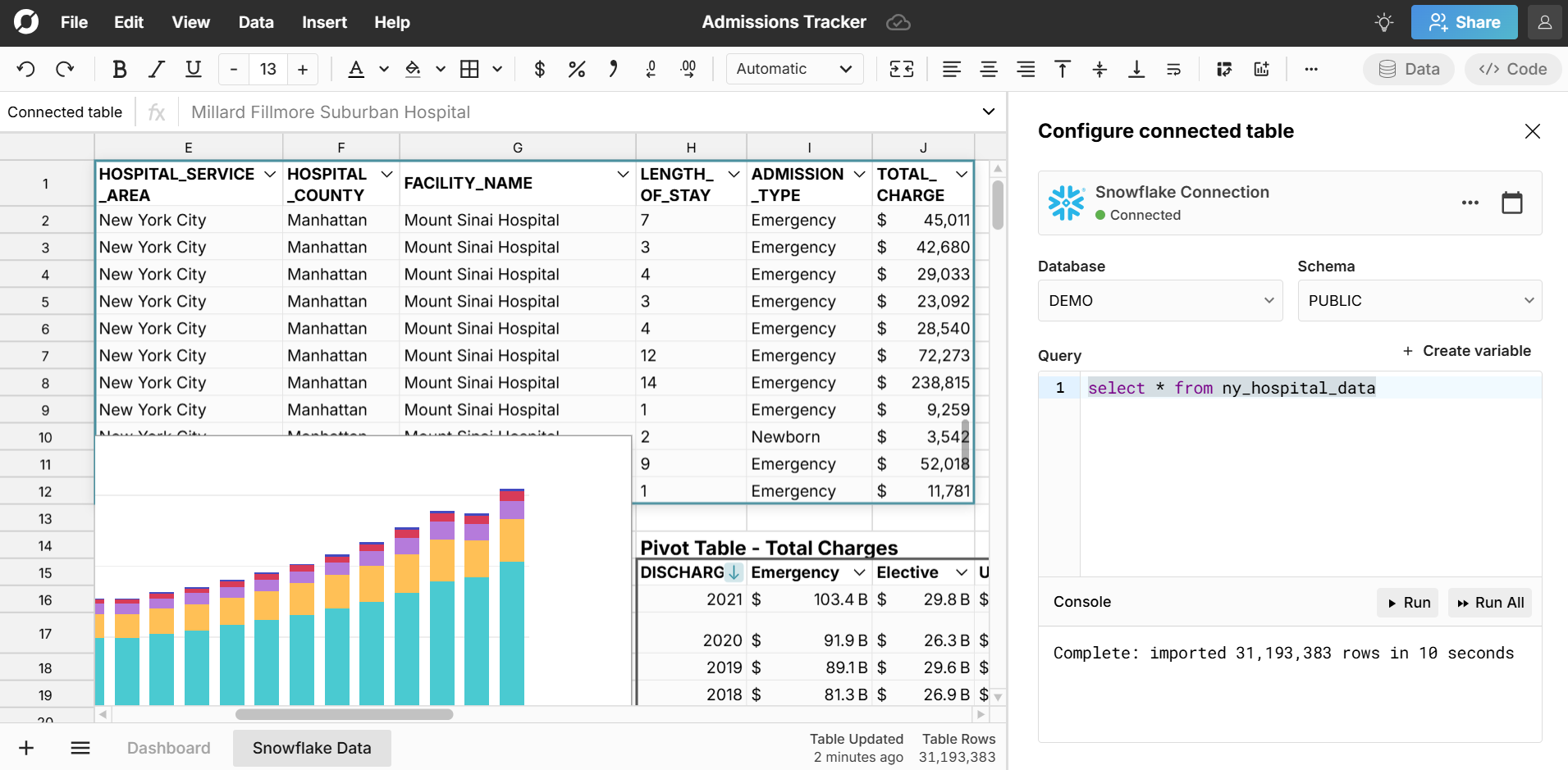The image size is (1568, 770).
Task: Click the Share button
Action: [x=1464, y=22]
